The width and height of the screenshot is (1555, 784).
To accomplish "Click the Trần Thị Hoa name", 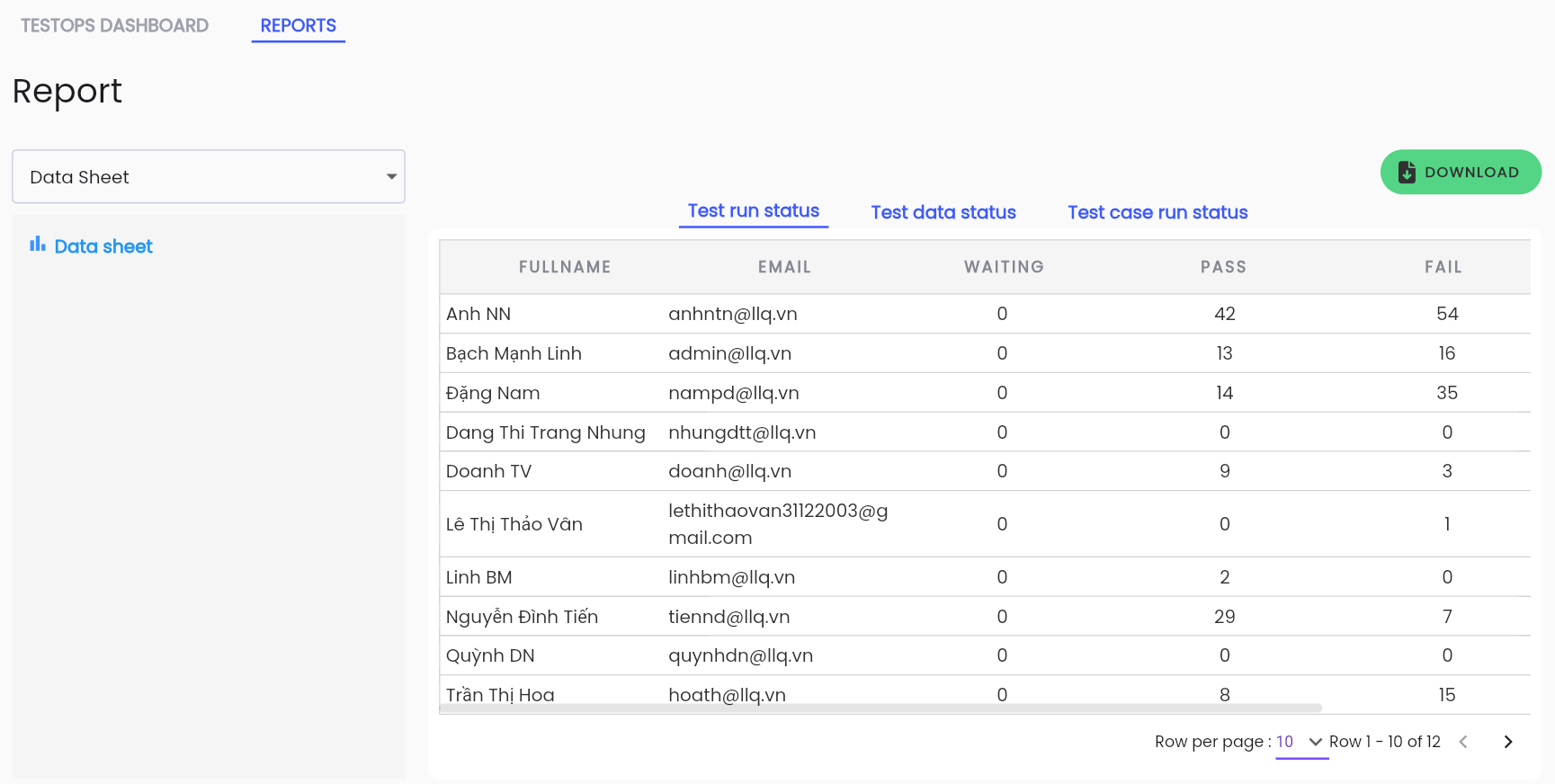I will [x=500, y=695].
